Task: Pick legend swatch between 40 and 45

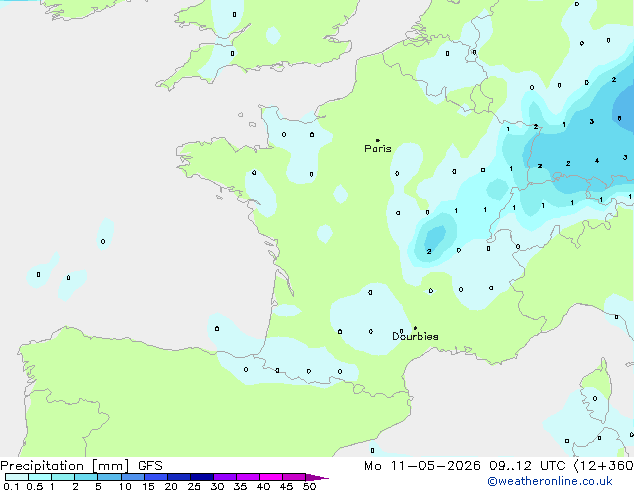Action: [x=271, y=477]
